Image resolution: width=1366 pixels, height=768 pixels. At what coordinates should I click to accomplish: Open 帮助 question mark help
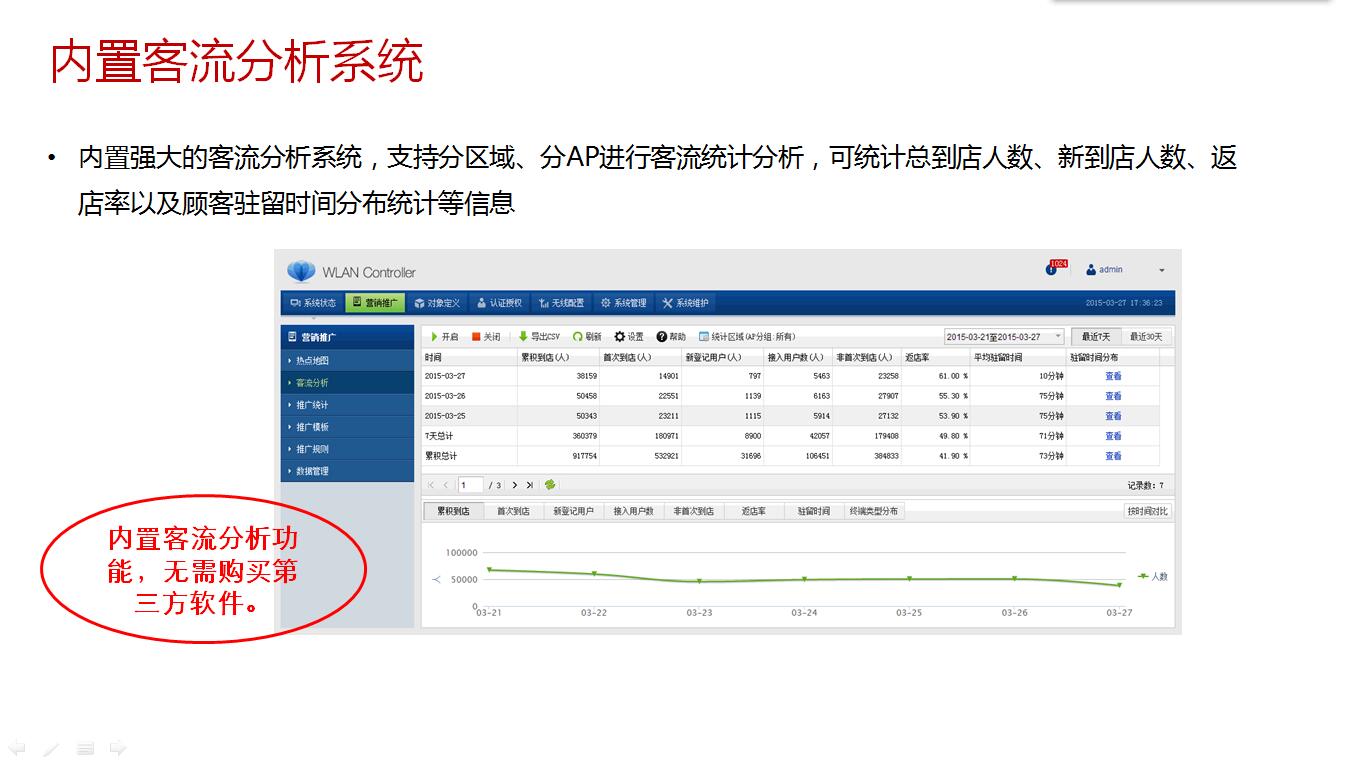[662, 337]
